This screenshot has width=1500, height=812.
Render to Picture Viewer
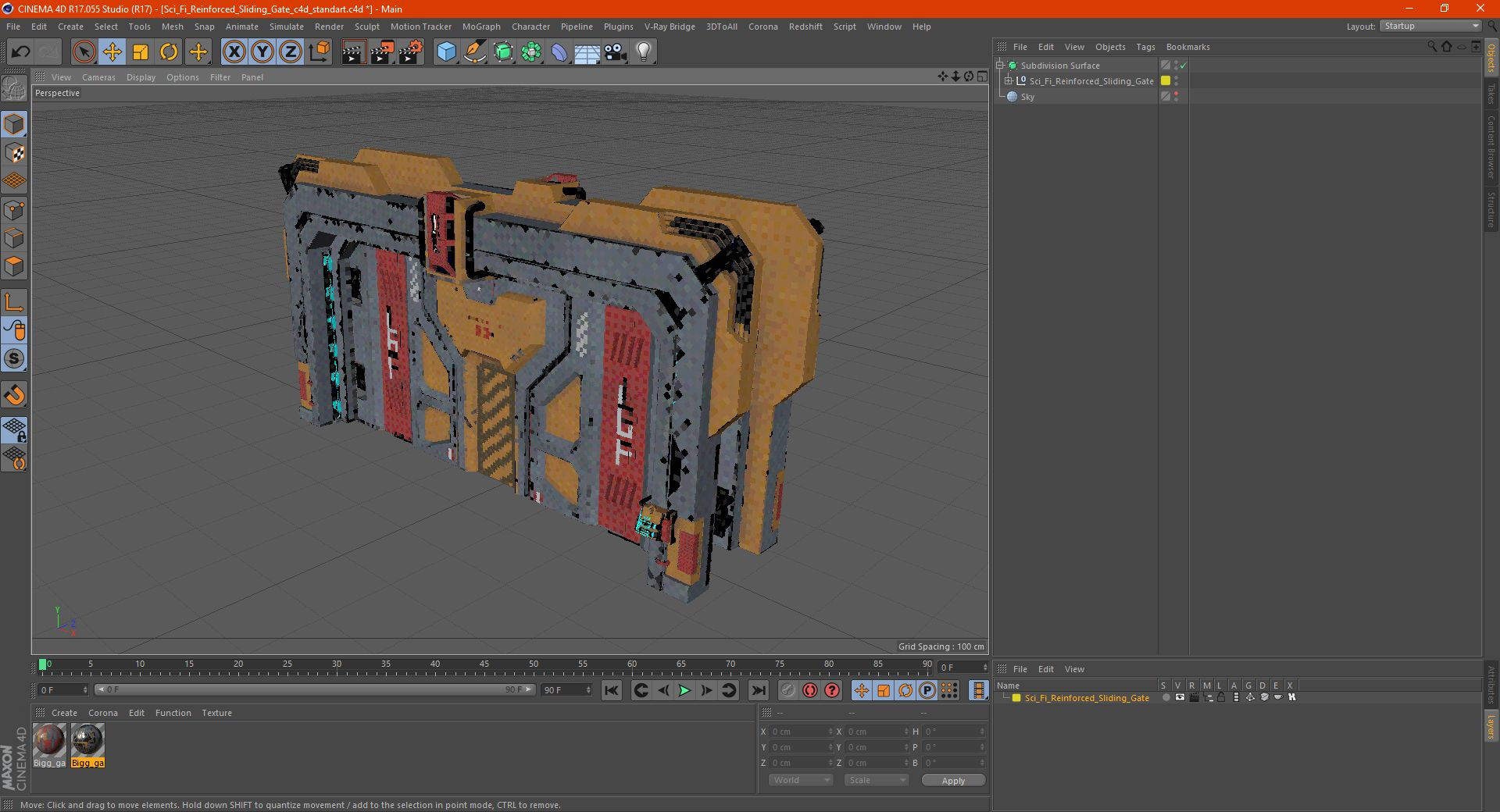click(382, 52)
